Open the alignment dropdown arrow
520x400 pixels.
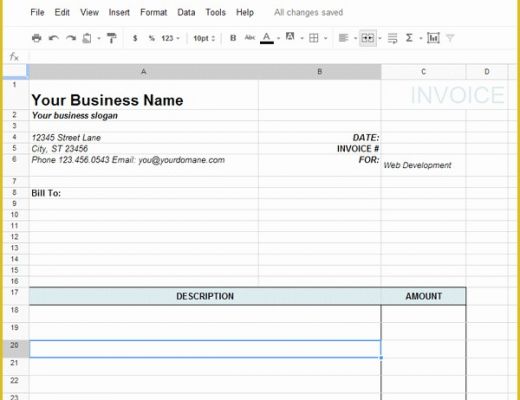355,38
